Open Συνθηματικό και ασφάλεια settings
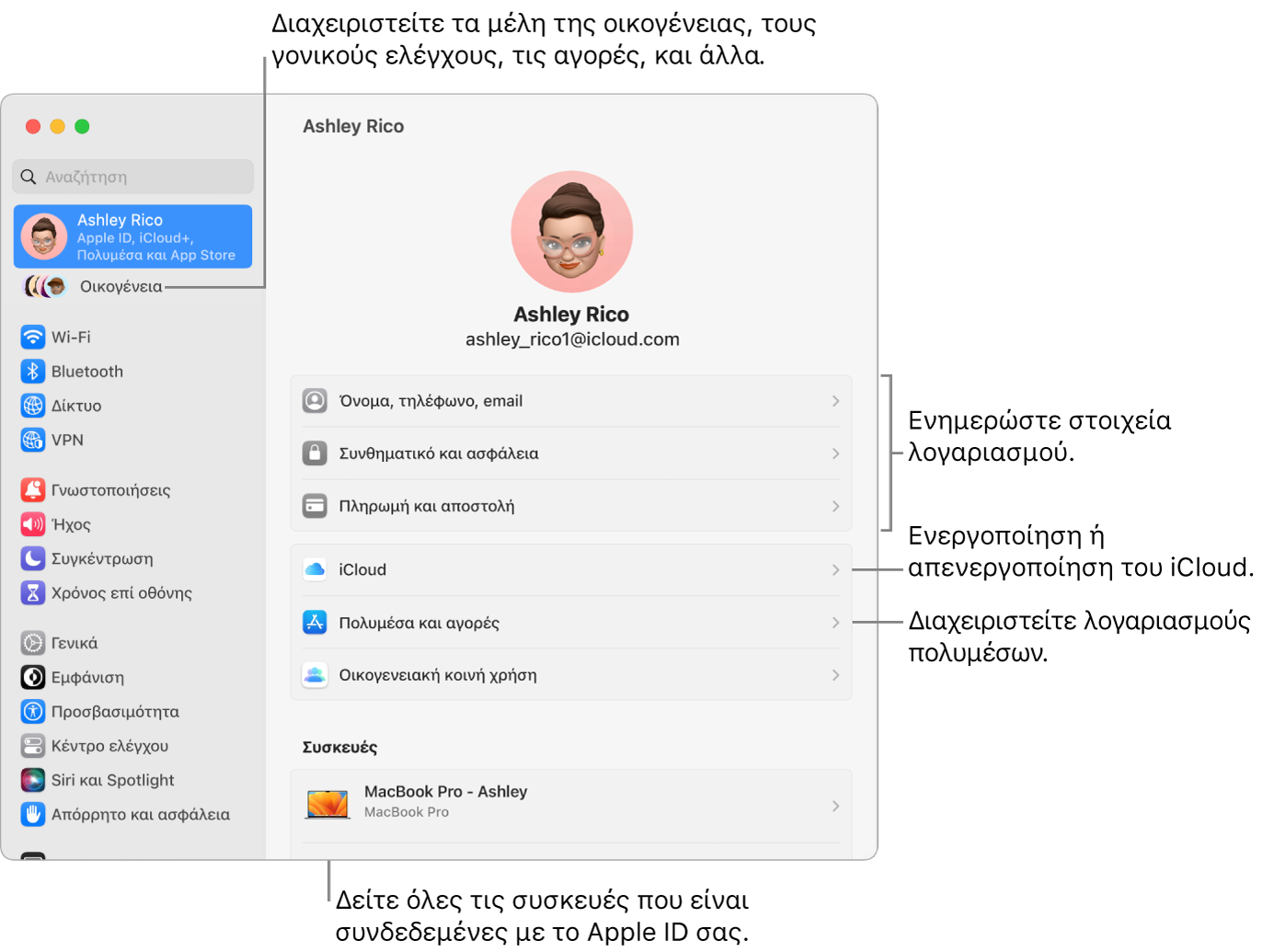Image resolution: width=1263 pixels, height=952 pixels. [571, 453]
